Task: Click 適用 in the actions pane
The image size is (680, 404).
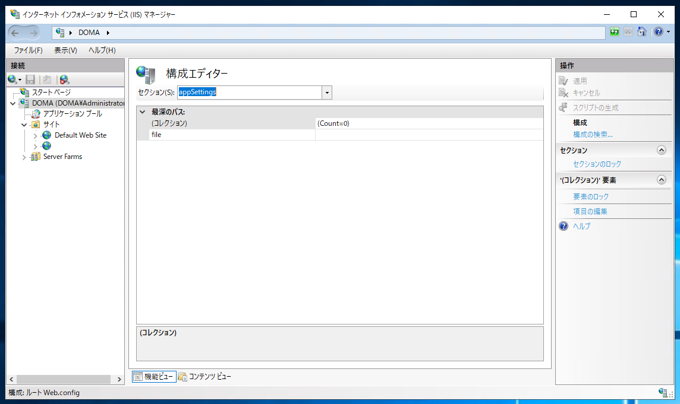Action: pyautogui.click(x=580, y=81)
